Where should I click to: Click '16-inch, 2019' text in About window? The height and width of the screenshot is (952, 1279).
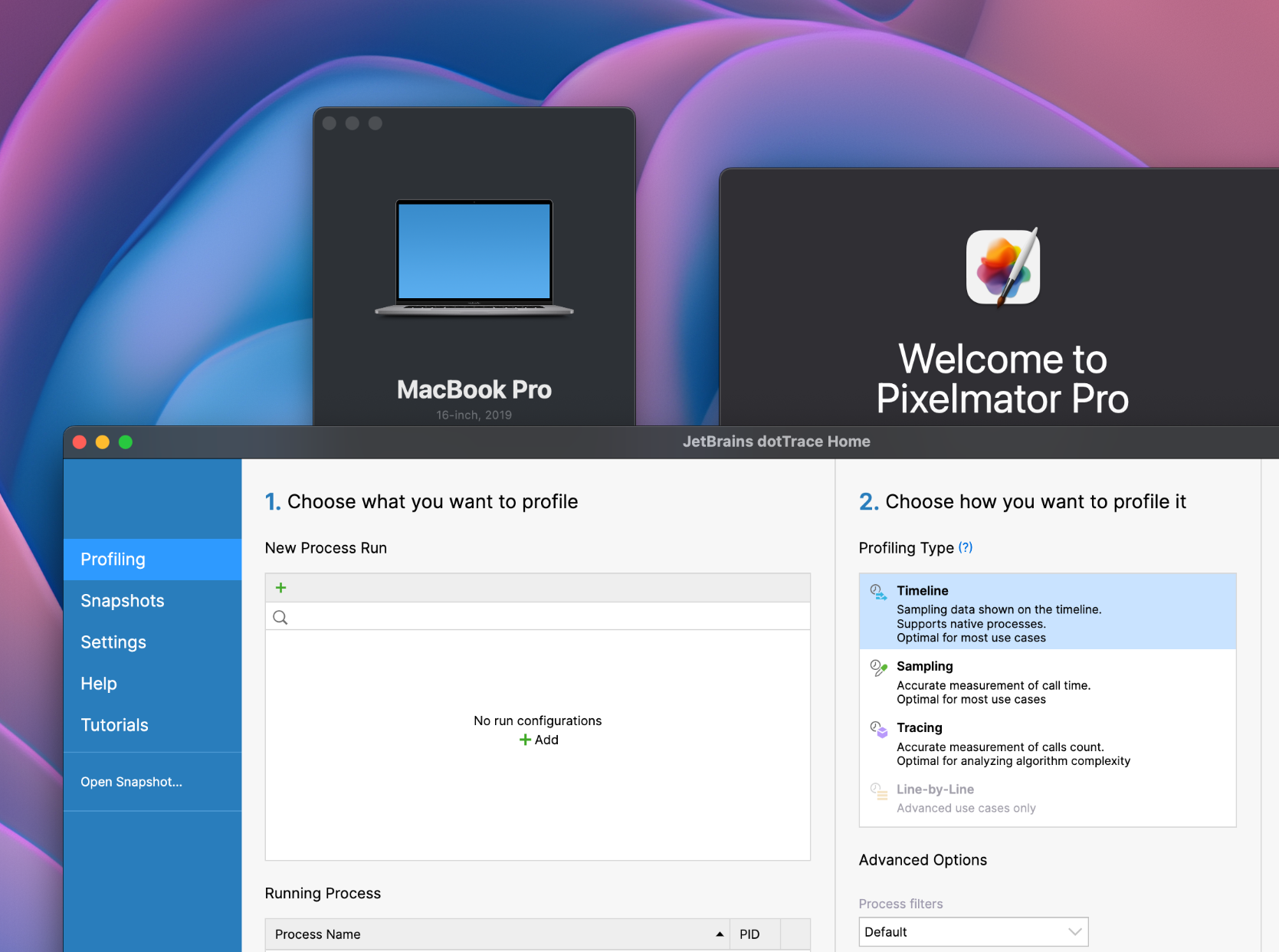pyautogui.click(x=474, y=415)
